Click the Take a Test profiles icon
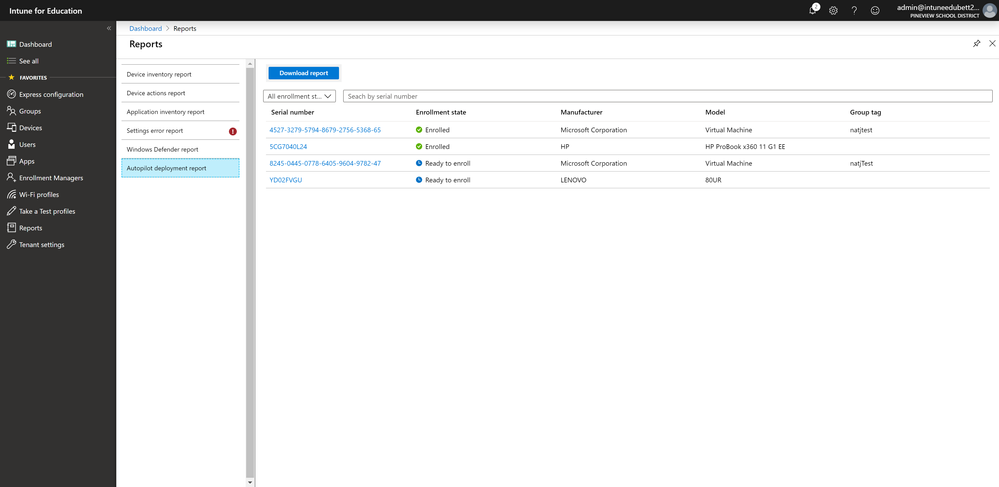This screenshot has height=487, width=999. click(11, 211)
